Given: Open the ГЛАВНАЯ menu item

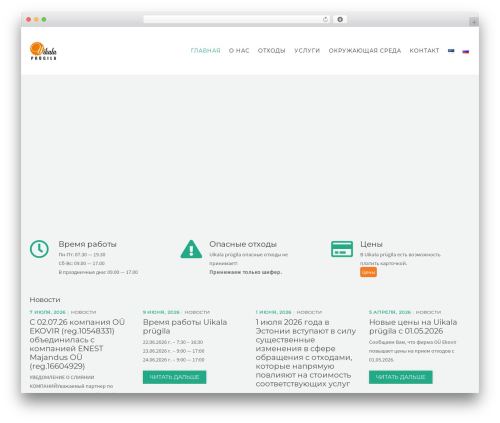Looking at the screenshot, I should 205,51.
